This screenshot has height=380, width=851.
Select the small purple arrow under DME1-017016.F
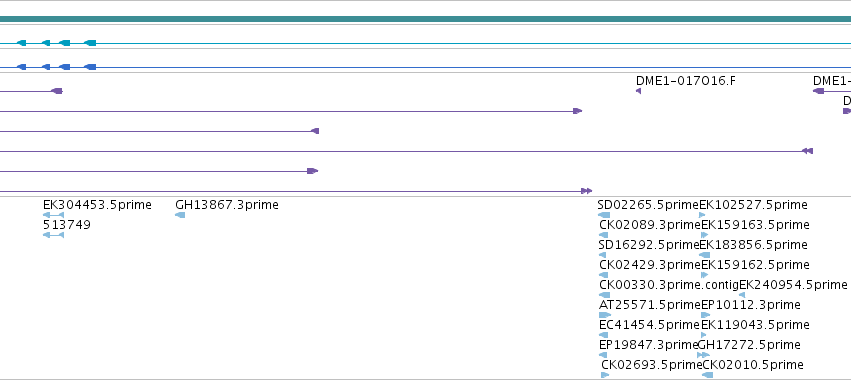[638, 91]
